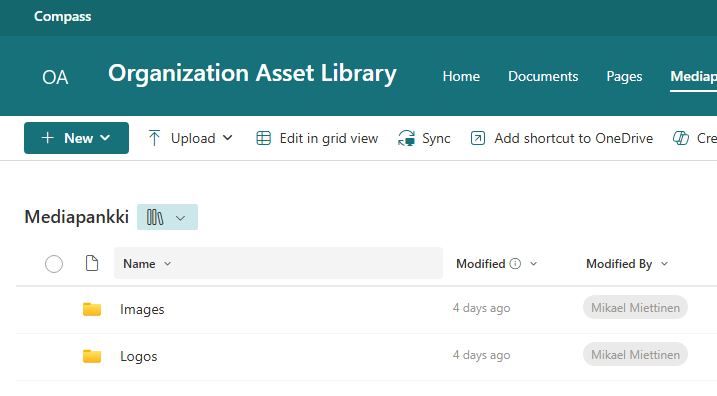This screenshot has width=717, height=396.
Task: Expand the Name column sort menu
Action: point(167,264)
